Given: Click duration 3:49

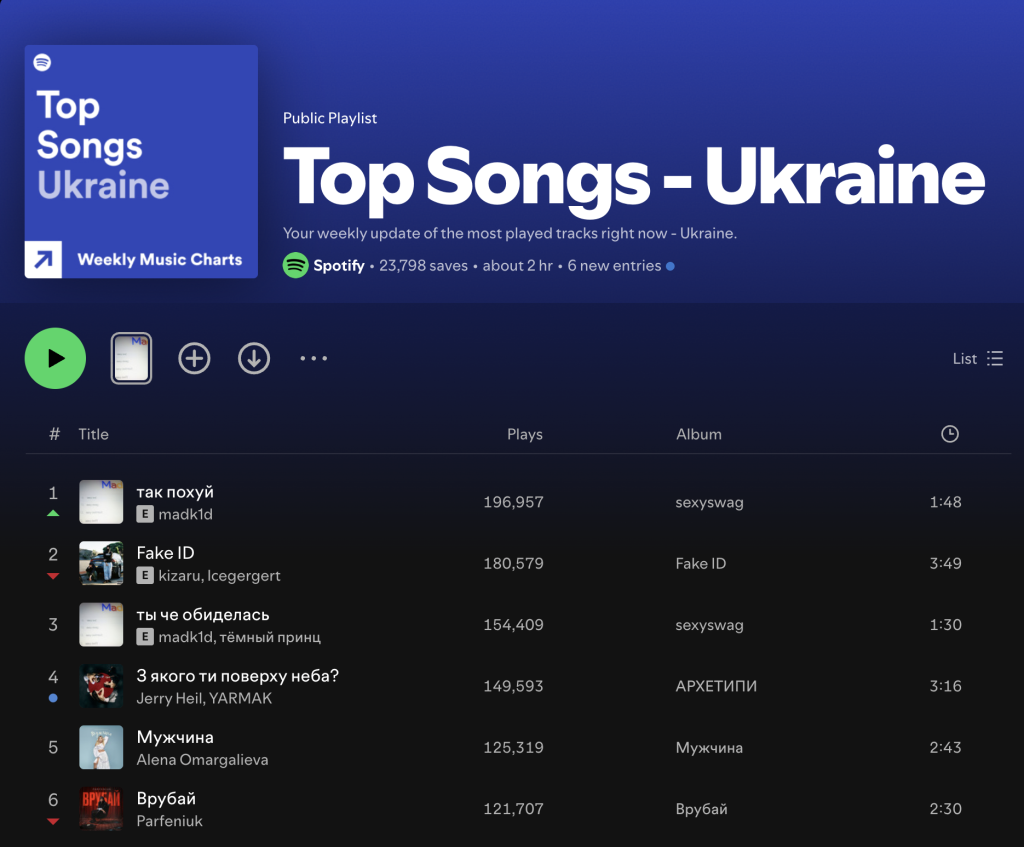Looking at the screenshot, I should (x=946, y=564).
